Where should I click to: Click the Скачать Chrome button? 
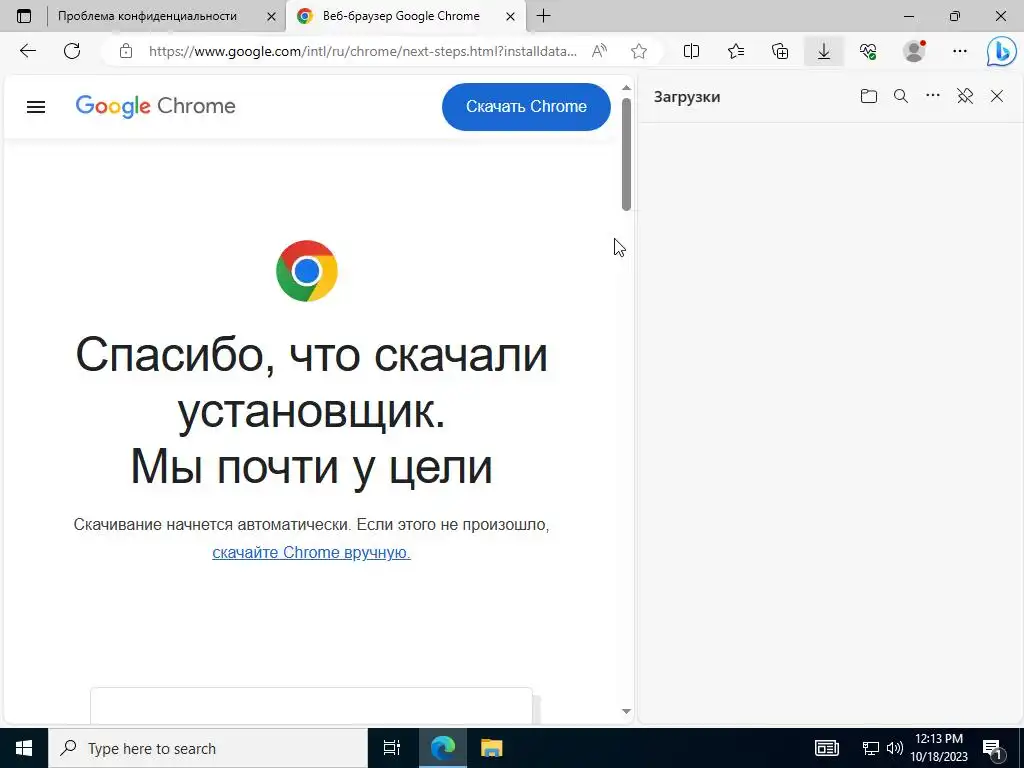coord(526,106)
